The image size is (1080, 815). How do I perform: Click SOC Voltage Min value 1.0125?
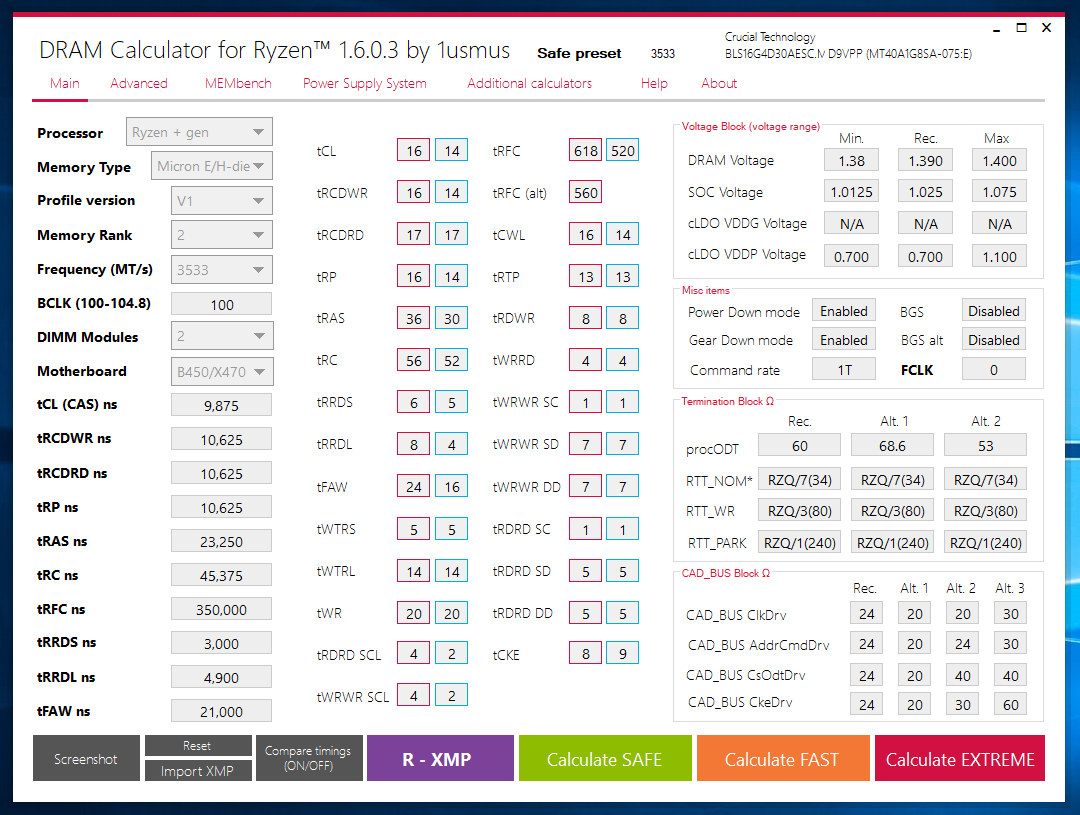pos(851,192)
